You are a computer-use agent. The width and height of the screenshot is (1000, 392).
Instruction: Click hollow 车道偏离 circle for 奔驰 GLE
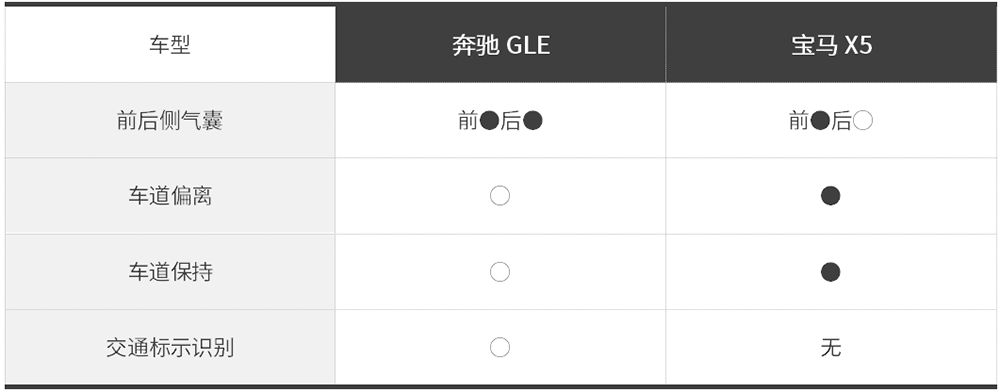click(500, 196)
